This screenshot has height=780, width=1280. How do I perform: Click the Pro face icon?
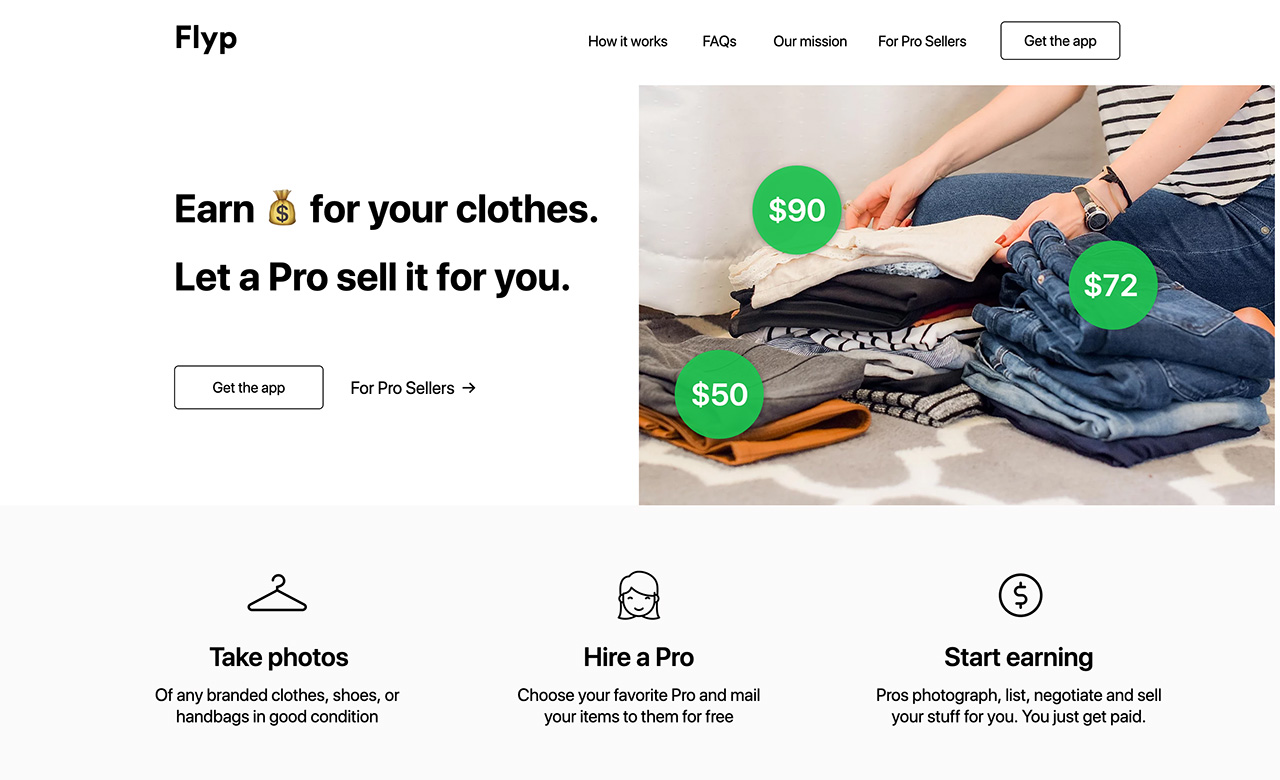point(639,595)
